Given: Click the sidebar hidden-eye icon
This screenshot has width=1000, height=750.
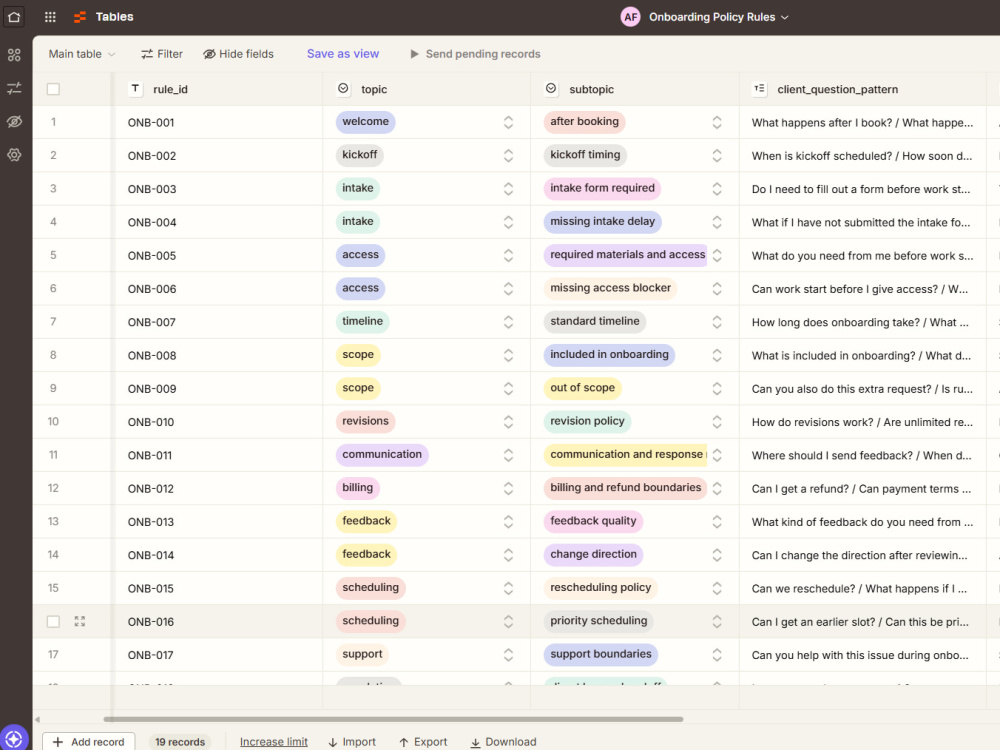Looking at the screenshot, I should click(14, 121).
